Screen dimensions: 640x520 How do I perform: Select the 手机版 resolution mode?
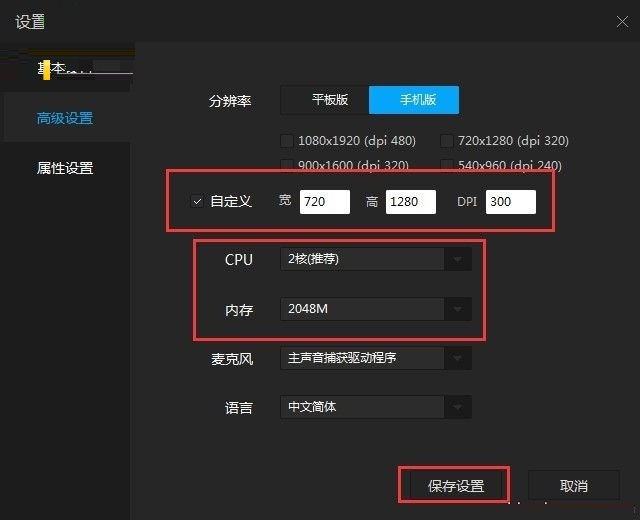coord(414,100)
